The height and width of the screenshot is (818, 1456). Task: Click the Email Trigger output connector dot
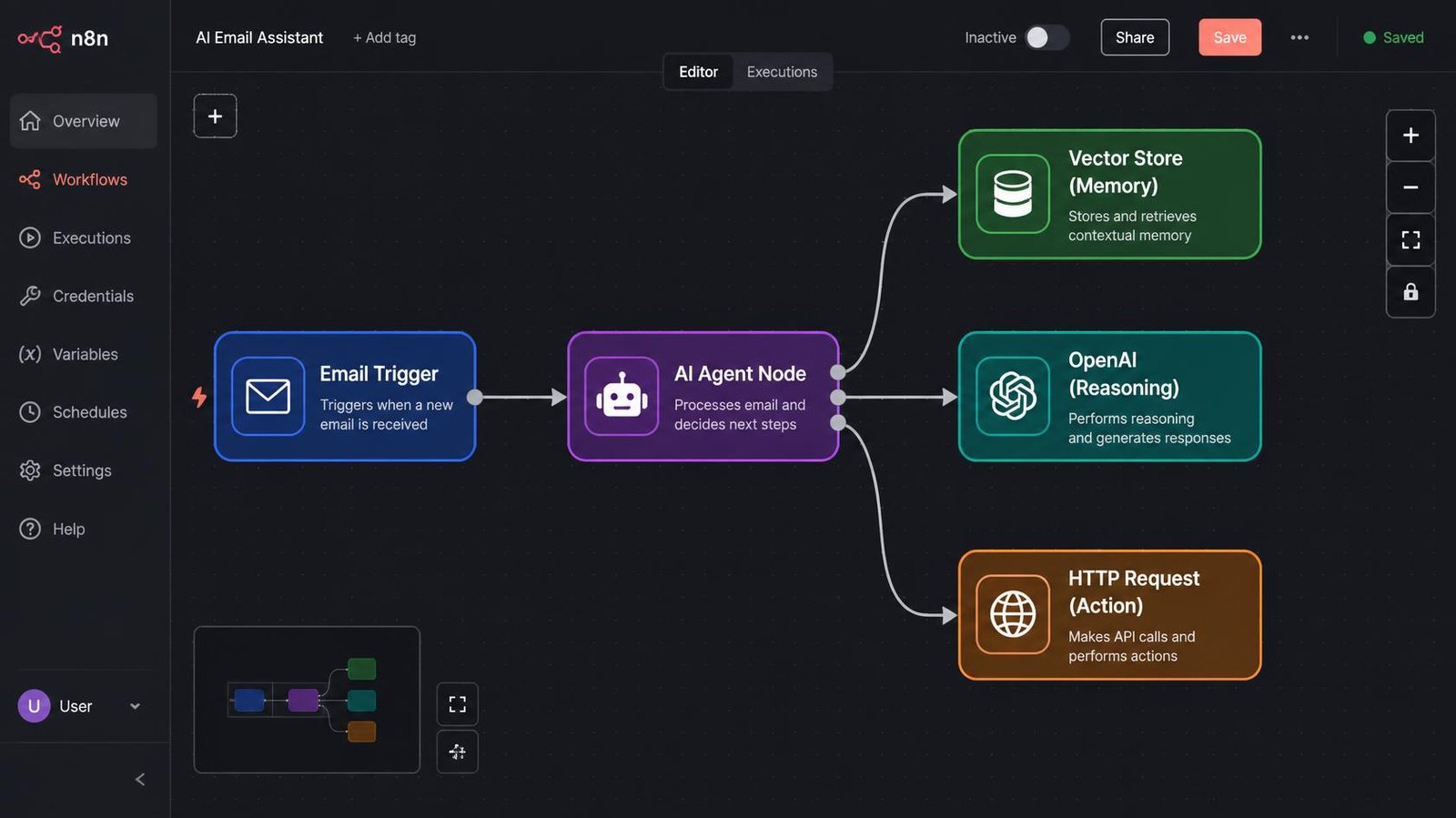coord(475,397)
